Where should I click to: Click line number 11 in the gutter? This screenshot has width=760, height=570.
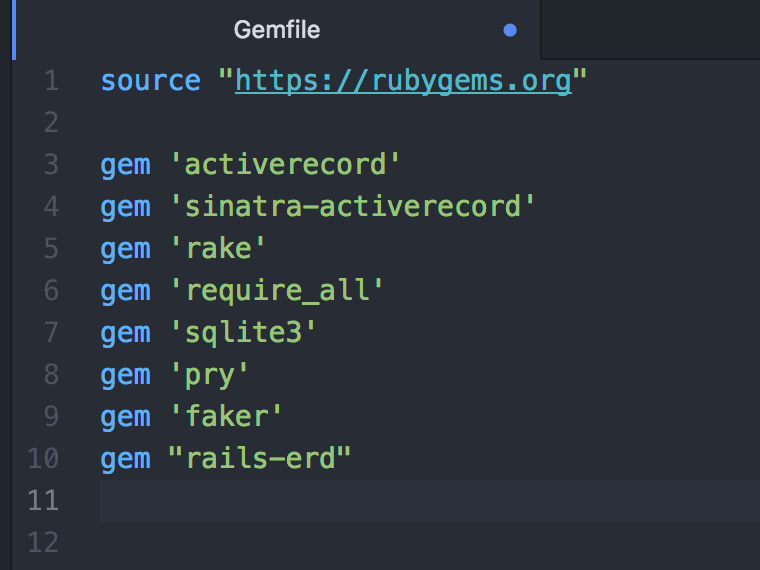[x=43, y=501]
